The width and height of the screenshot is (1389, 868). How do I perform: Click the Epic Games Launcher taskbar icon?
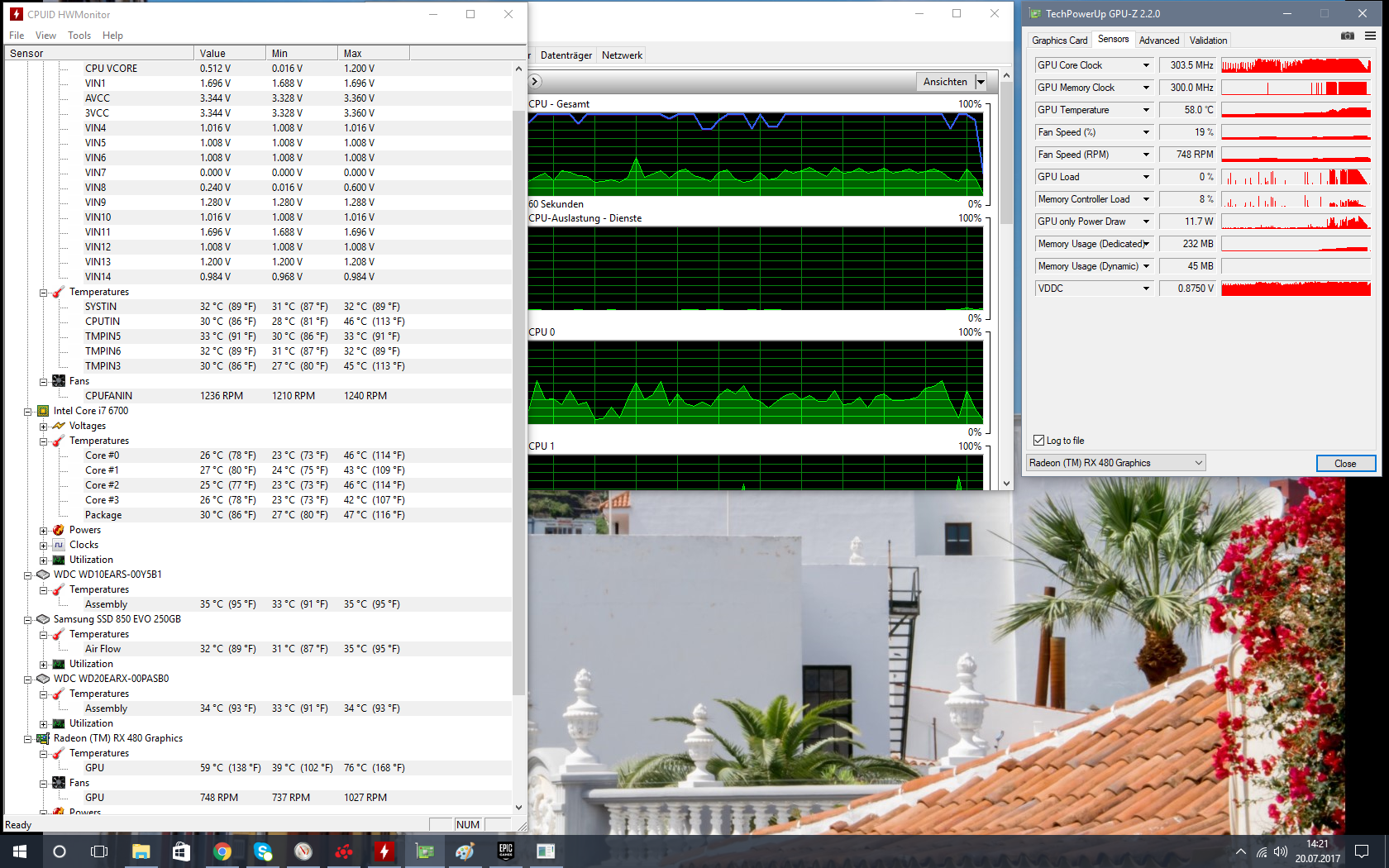tap(505, 851)
